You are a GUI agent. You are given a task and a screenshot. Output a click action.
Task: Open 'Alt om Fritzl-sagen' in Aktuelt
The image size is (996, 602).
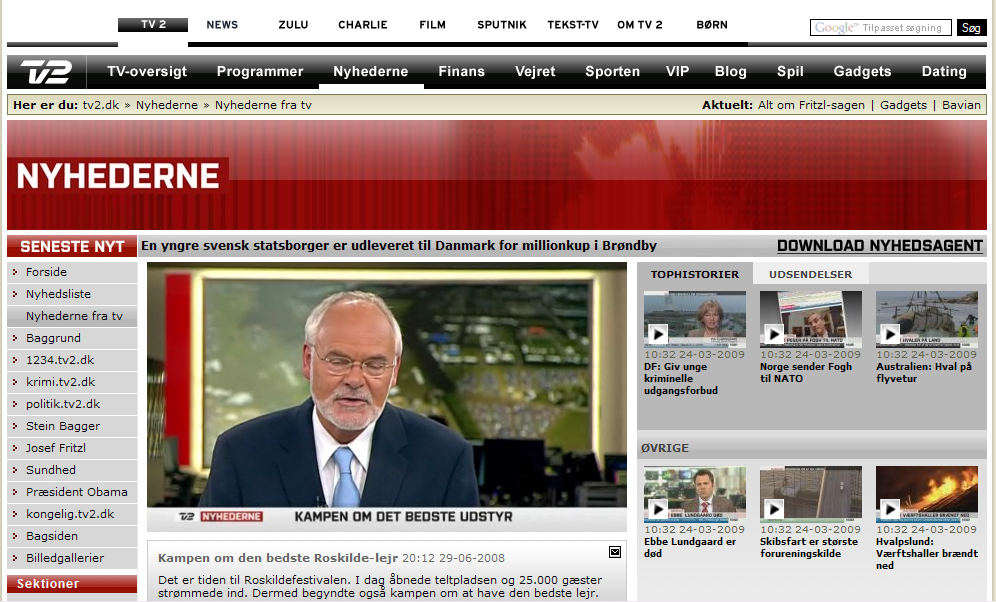(811, 105)
